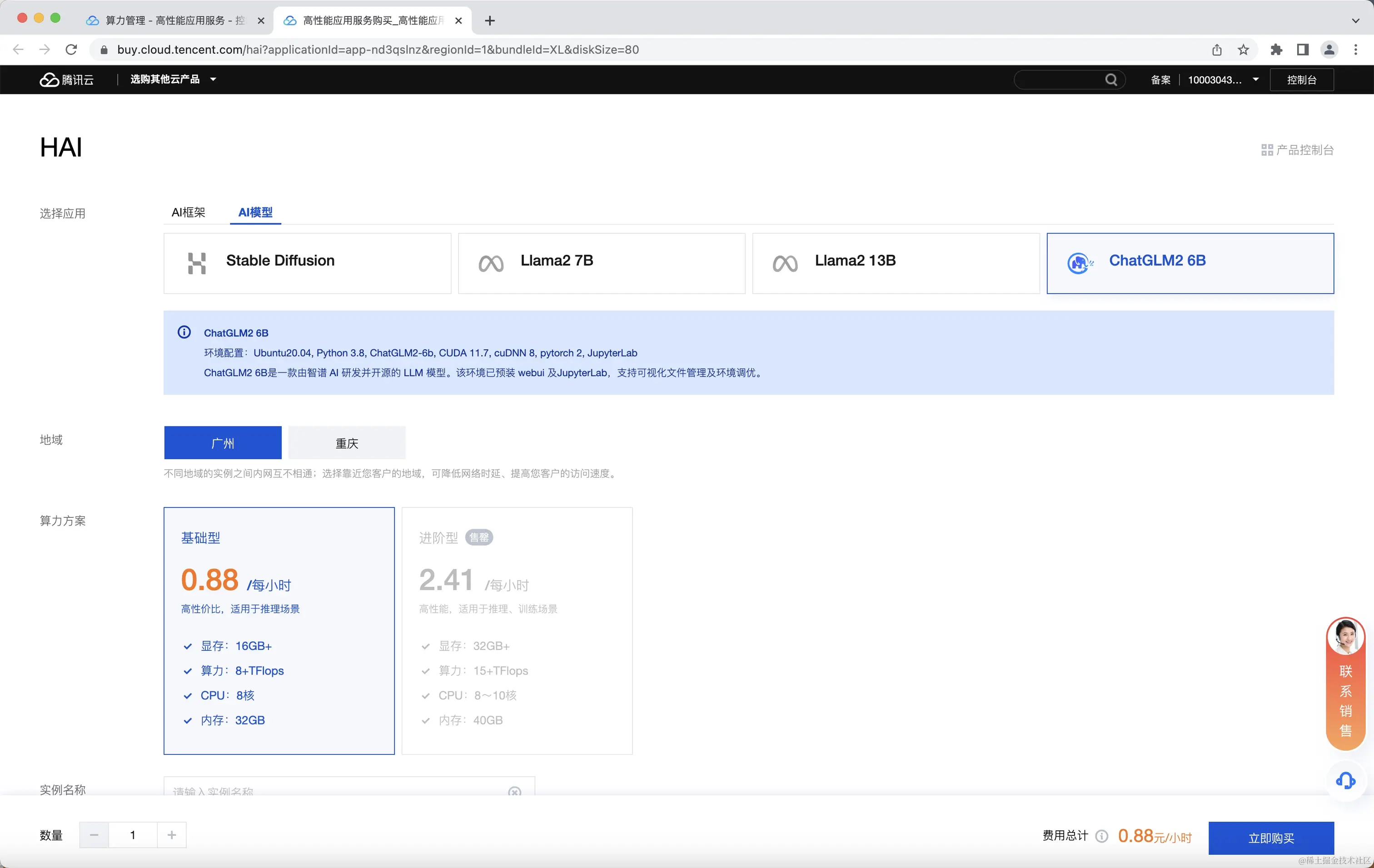
Task: Switch to the AI框架 tab
Action: click(x=188, y=212)
